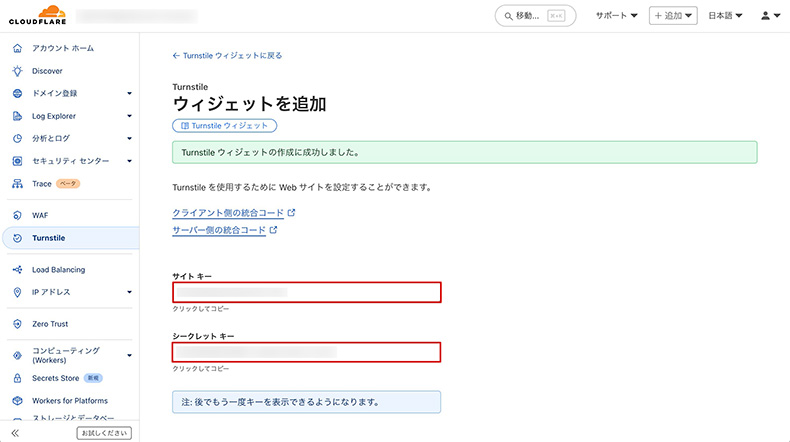Click the ウィジェットを追加 heading
Image resolution: width=790 pixels, height=442 pixels.
[x=249, y=104]
